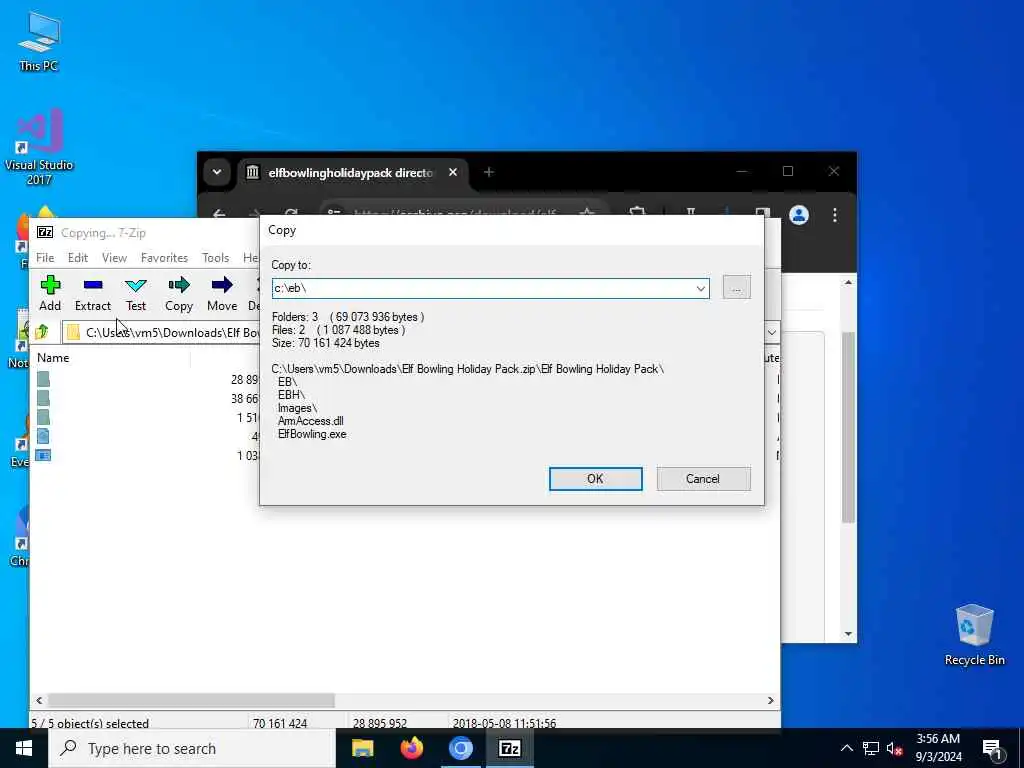Image resolution: width=1024 pixels, height=768 pixels.
Task: Go up one folder level in 7-Zip
Action: coord(42,332)
